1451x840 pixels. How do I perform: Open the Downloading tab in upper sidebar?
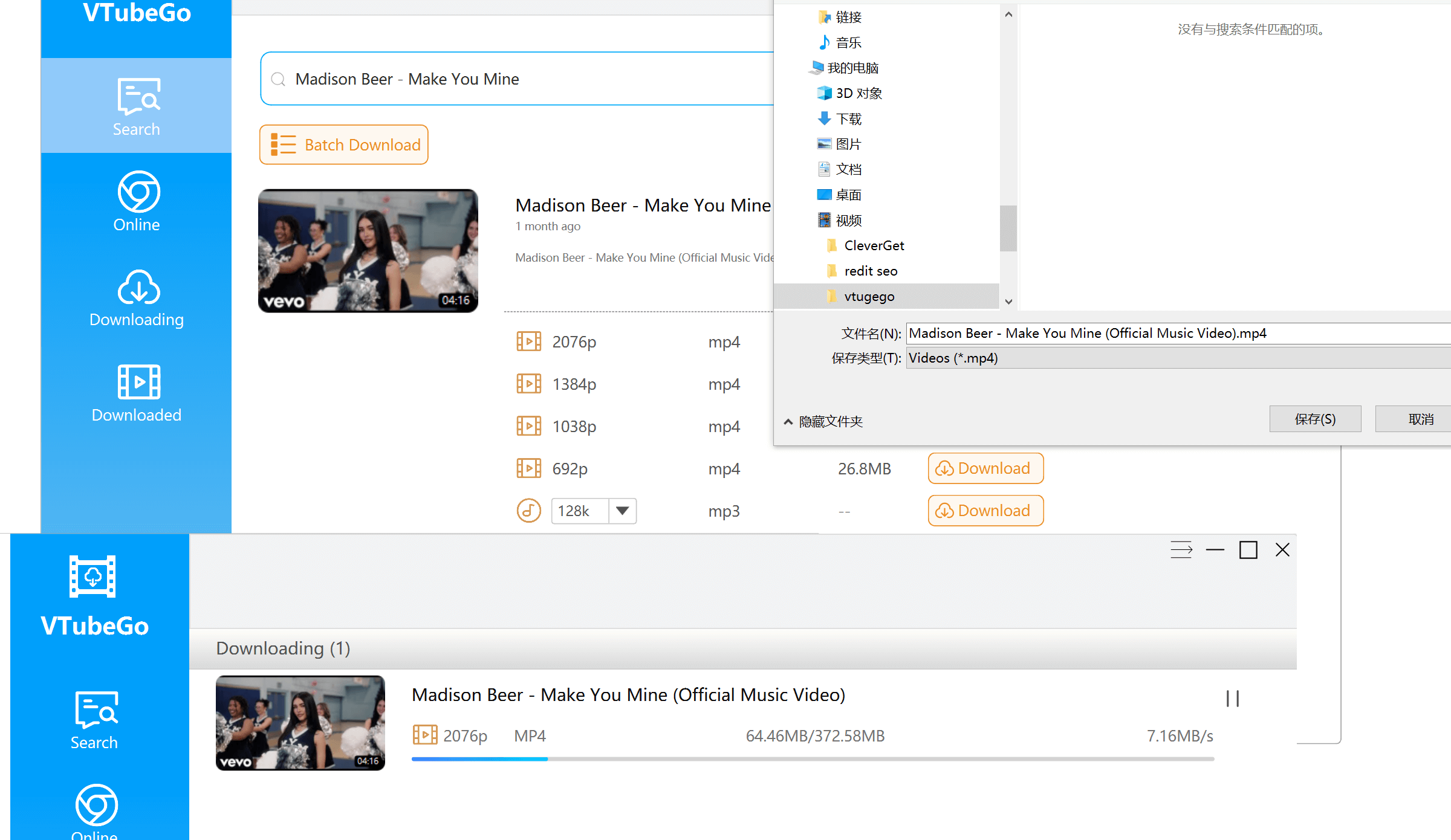(136, 298)
